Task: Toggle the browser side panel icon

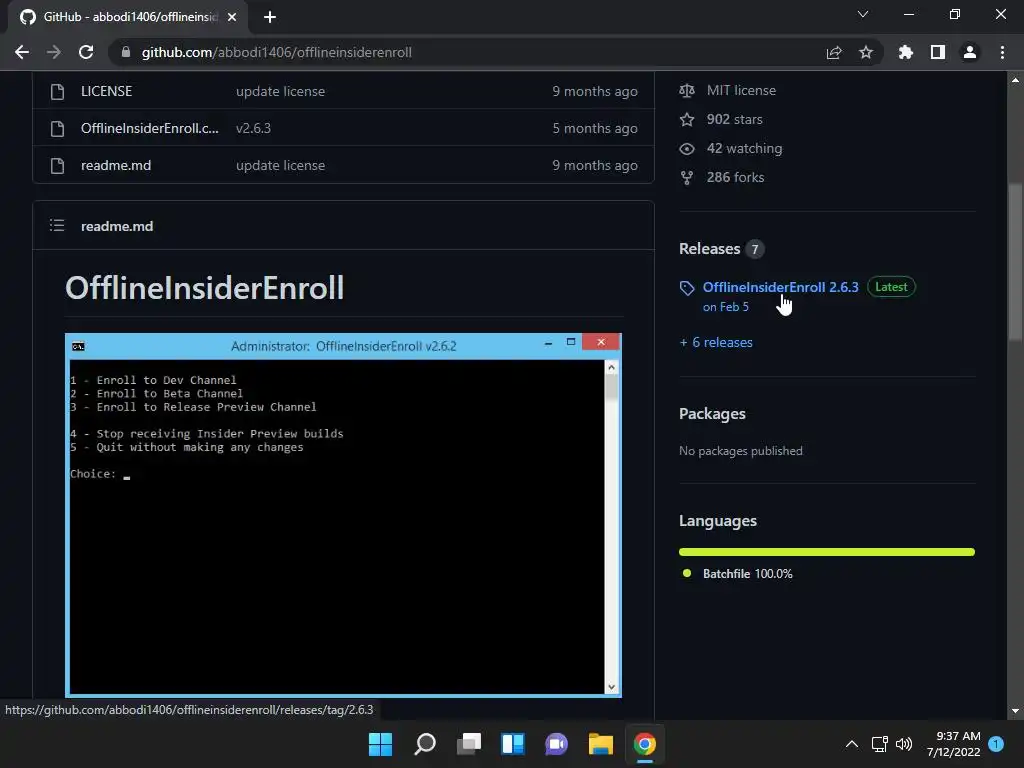Action: tap(938, 52)
